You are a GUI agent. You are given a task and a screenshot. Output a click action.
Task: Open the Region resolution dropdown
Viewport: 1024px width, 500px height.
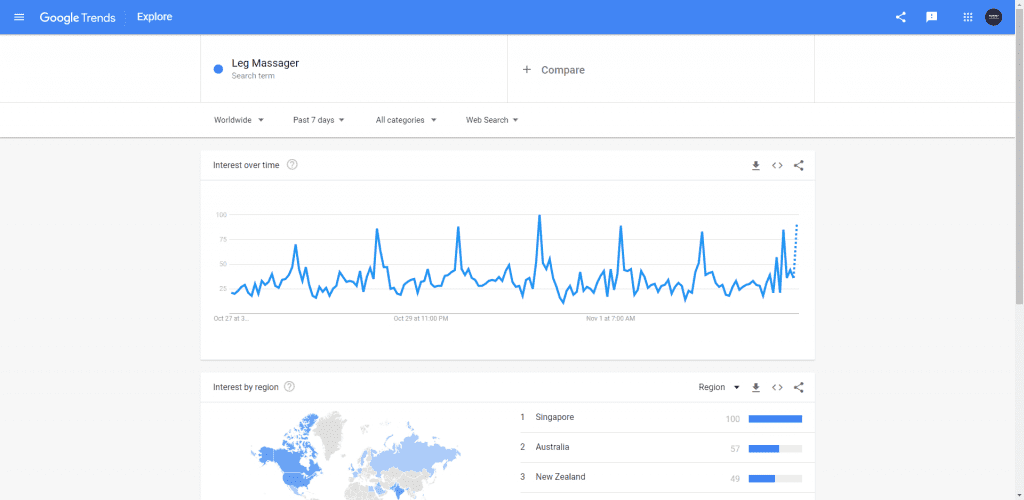pos(718,387)
